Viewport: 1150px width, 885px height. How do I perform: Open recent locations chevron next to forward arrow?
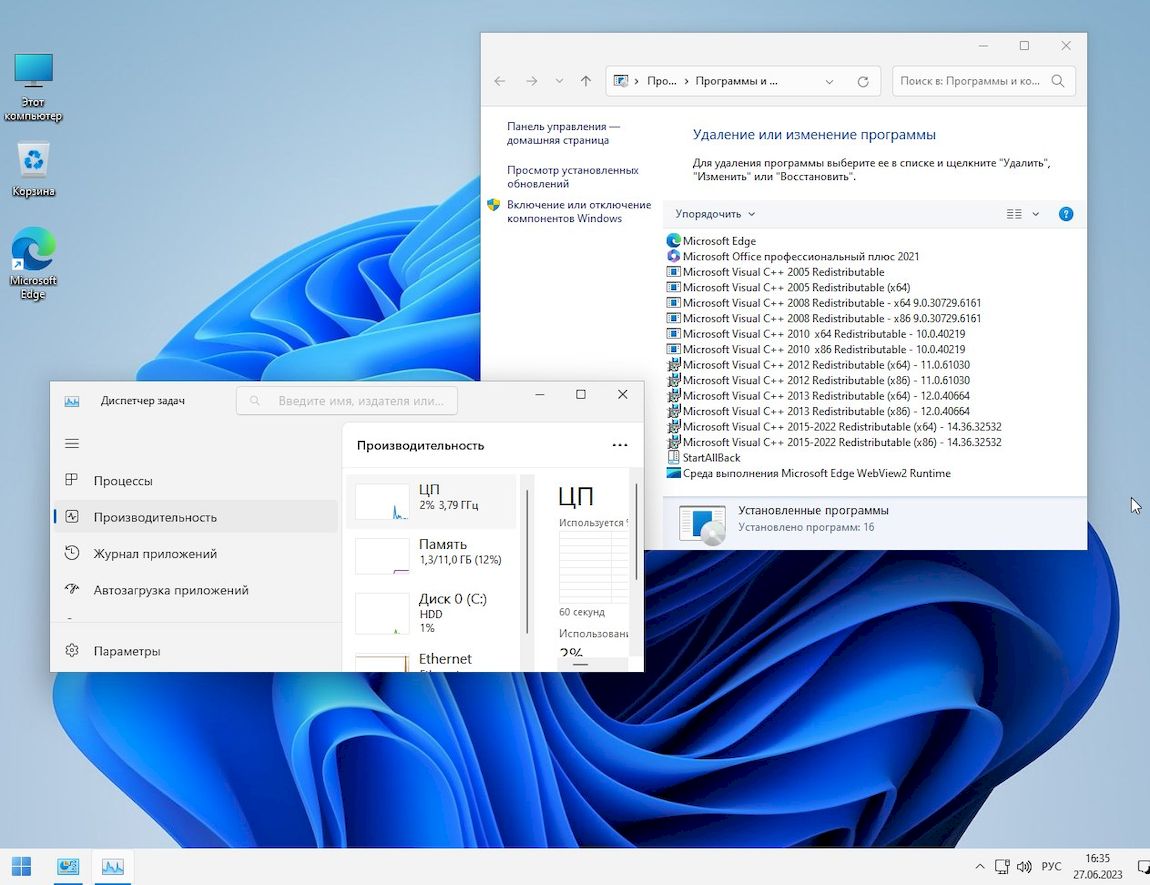point(559,81)
